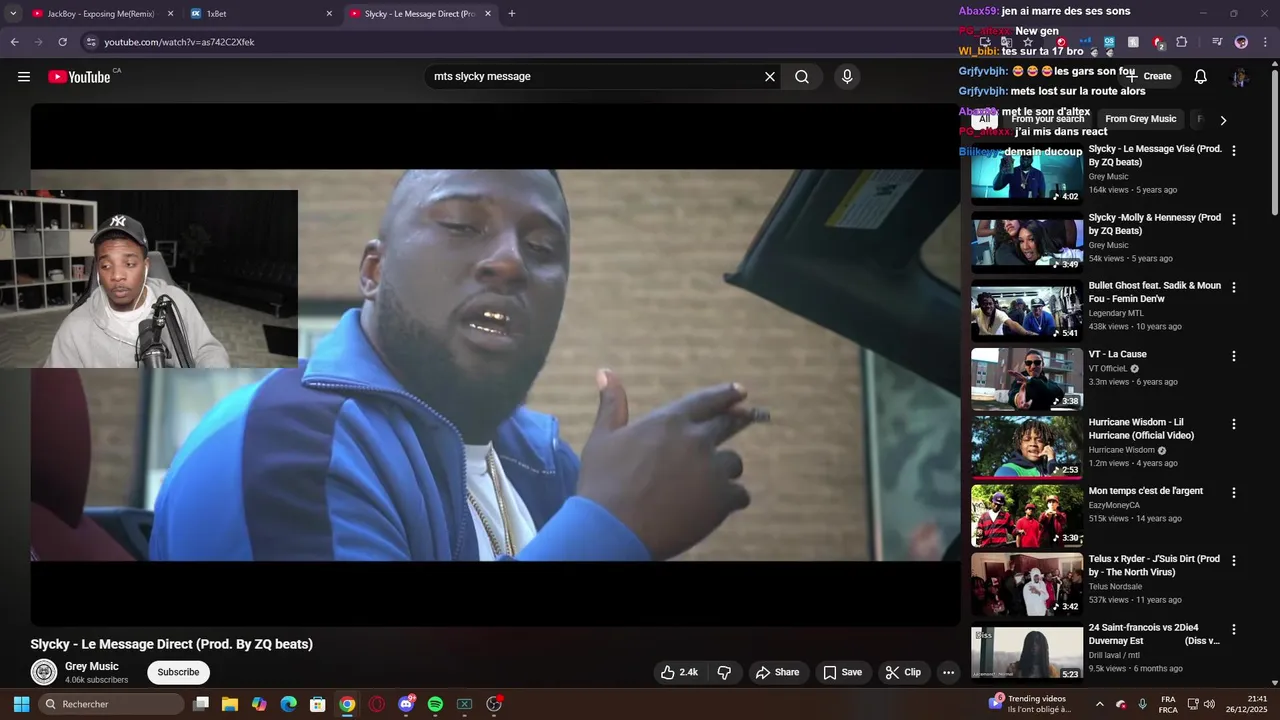Open File Explorer from the taskbar
1280x720 pixels.
coord(229,704)
